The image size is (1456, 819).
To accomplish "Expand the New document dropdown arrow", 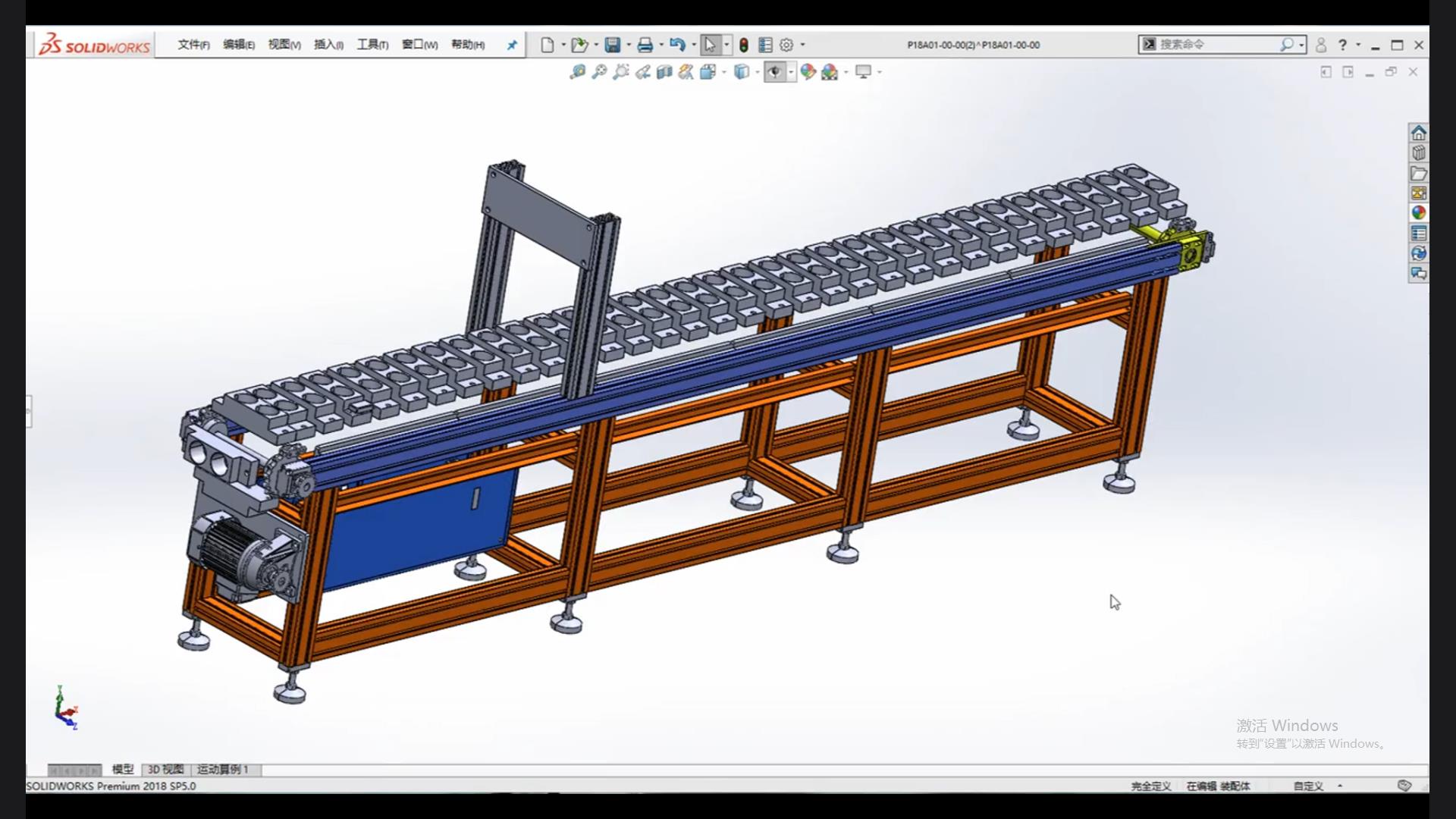I will tap(563, 45).
